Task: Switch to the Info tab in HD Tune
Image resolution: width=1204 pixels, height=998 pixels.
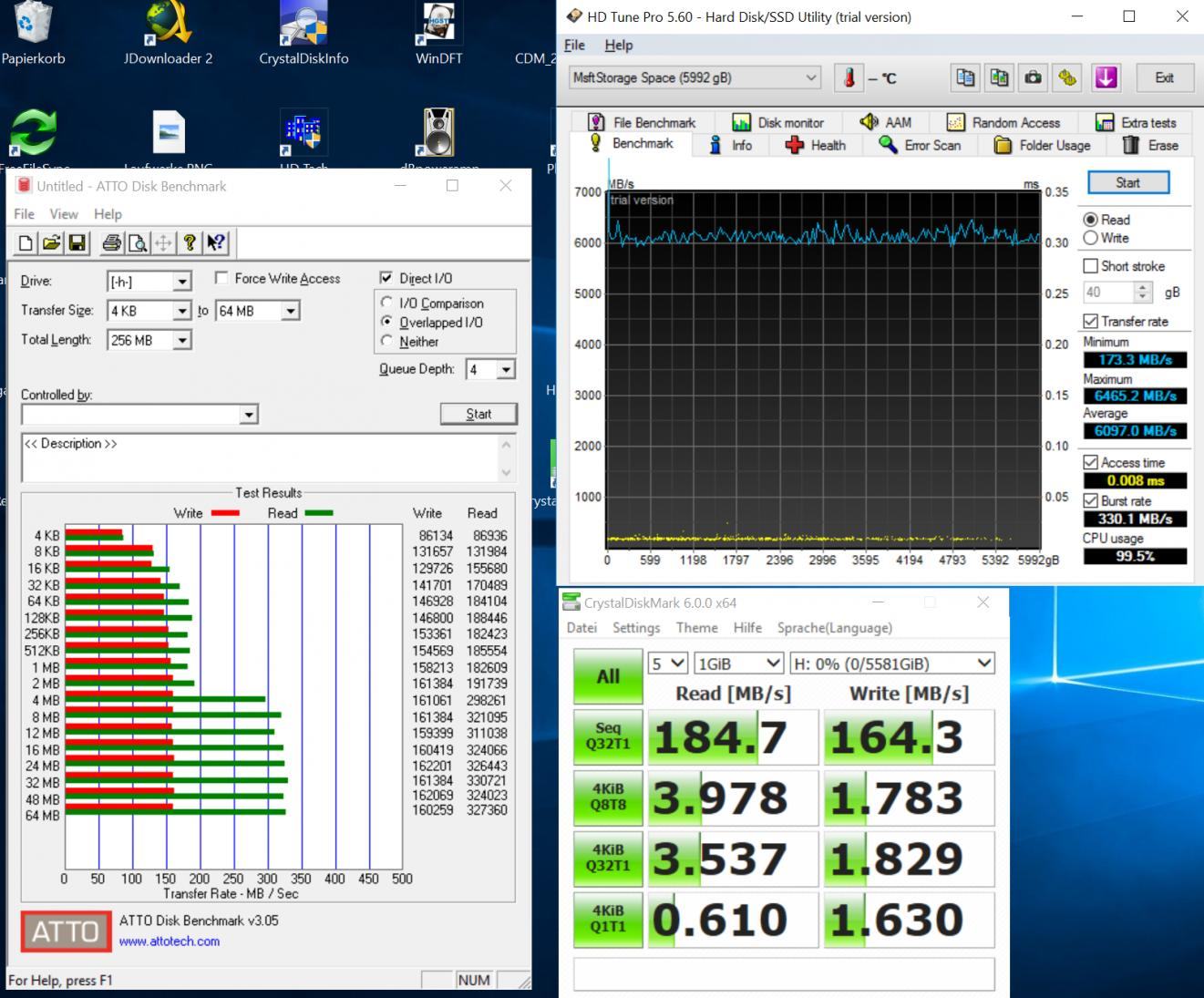Action: [731, 145]
